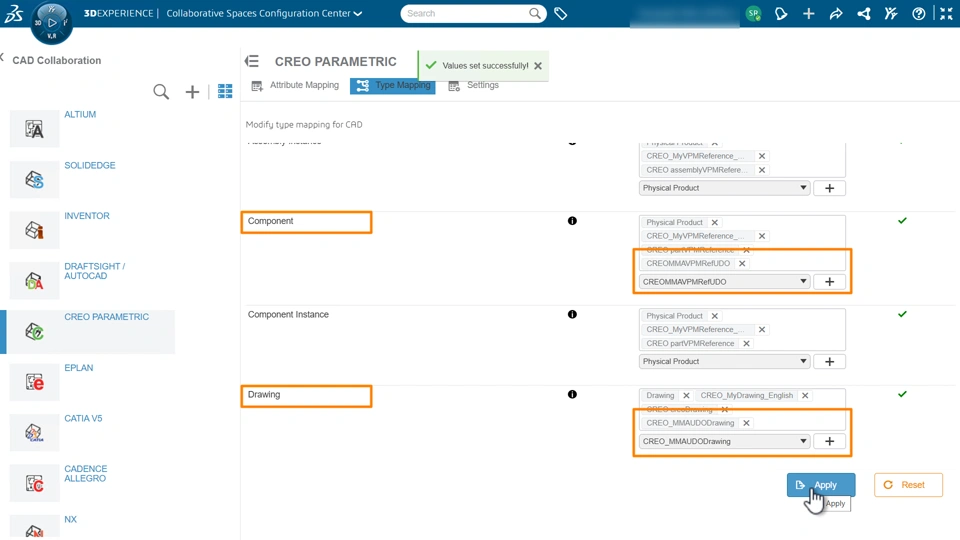Switch to the Attribute Mapping tab
The image size is (960, 540).
click(x=295, y=85)
